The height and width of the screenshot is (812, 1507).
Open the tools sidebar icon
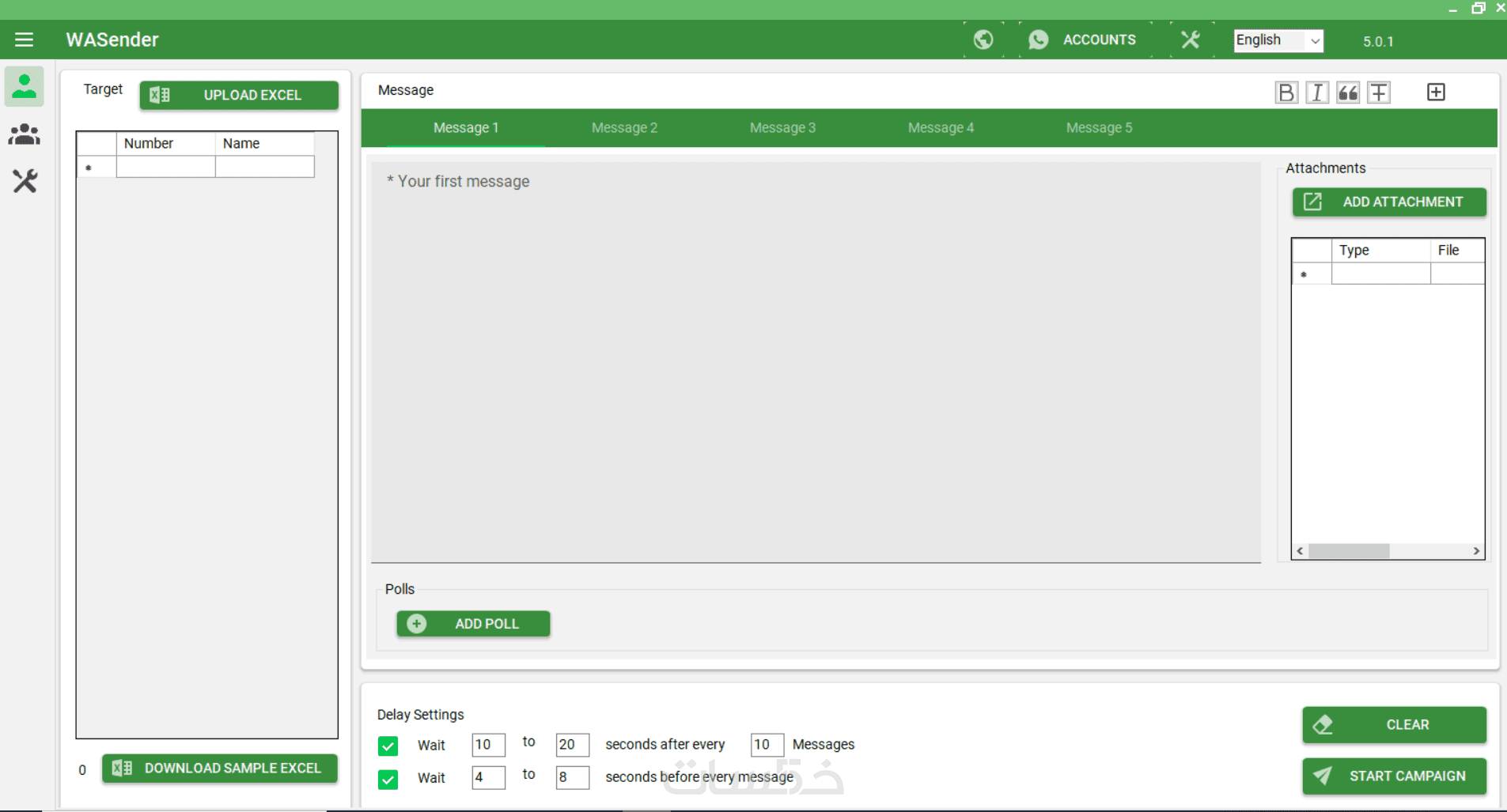tap(25, 181)
